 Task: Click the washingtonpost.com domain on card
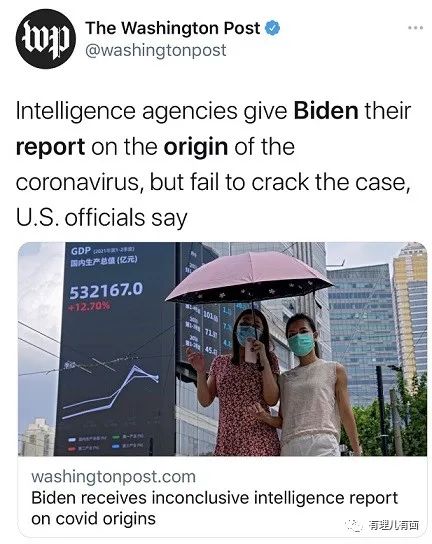[x=113, y=476]
